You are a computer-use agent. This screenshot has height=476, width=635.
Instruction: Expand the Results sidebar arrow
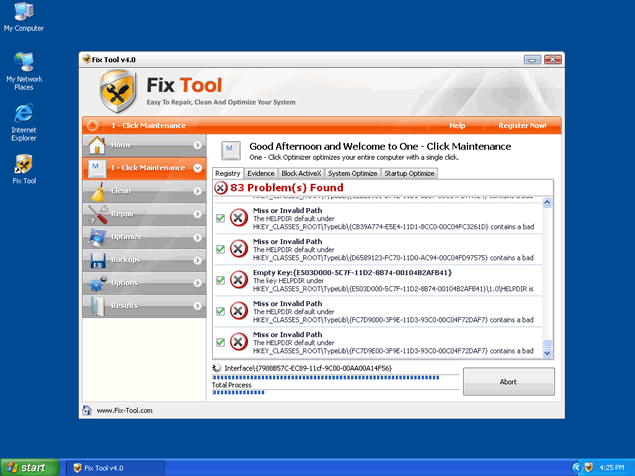coord(198,306)
